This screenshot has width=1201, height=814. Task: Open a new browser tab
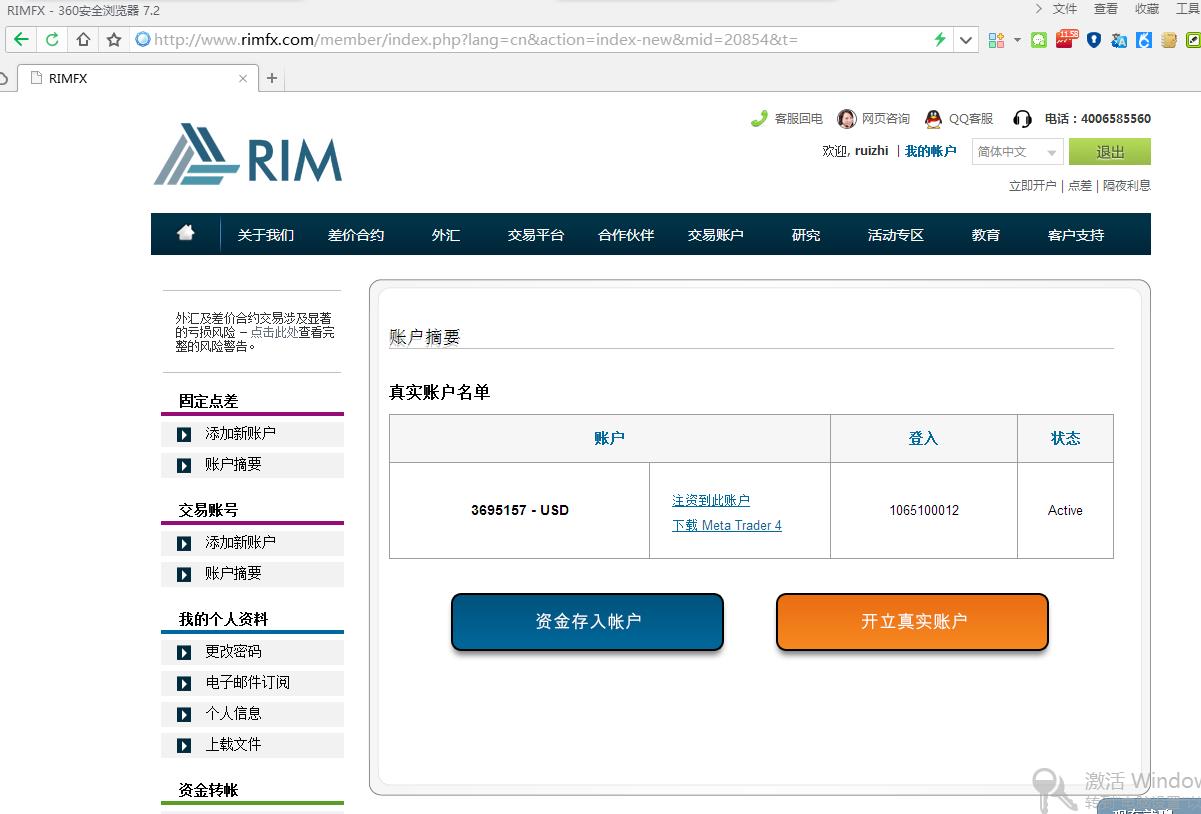click(272, 78)
